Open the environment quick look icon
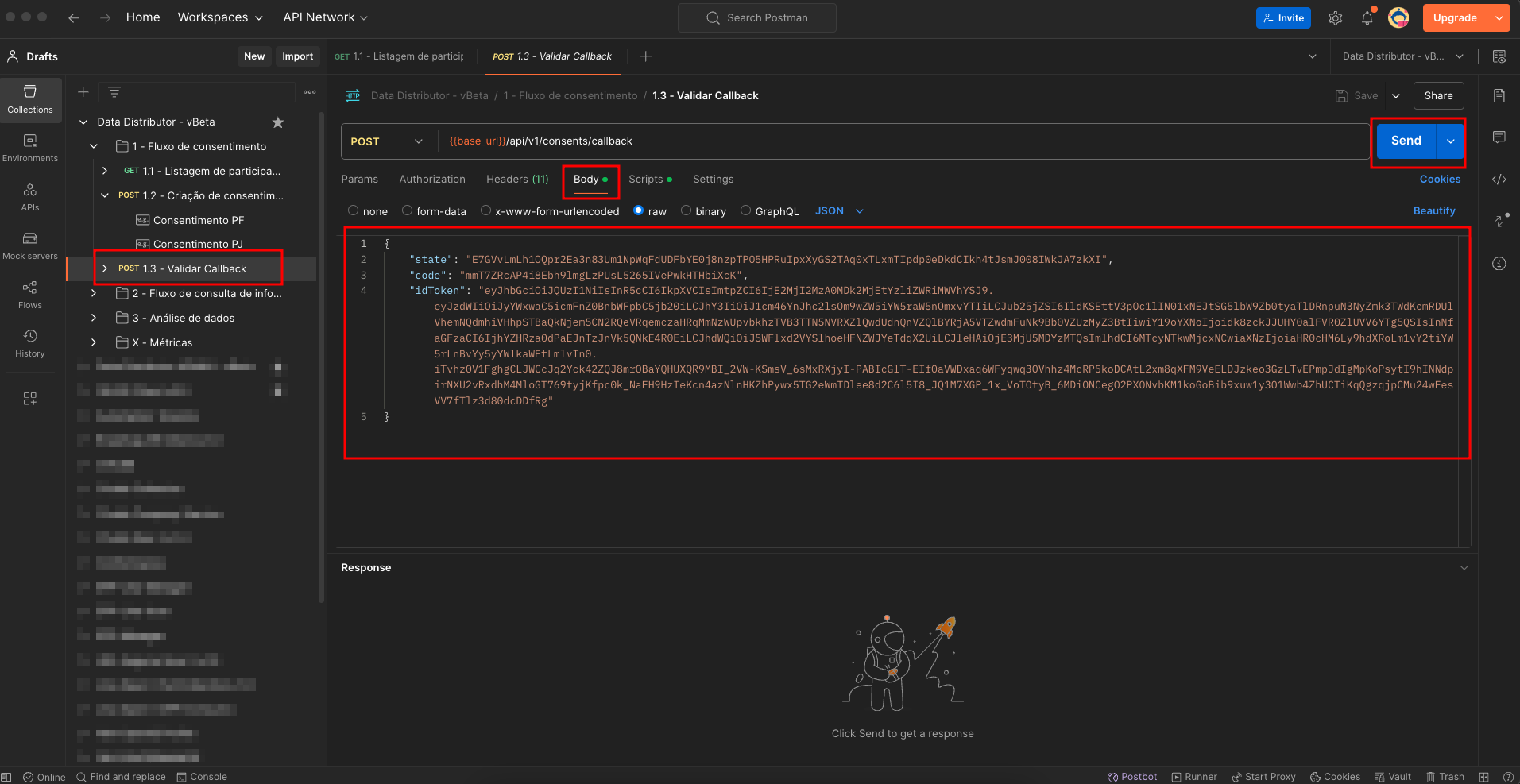1520x784 pixels. point(1499,56)
